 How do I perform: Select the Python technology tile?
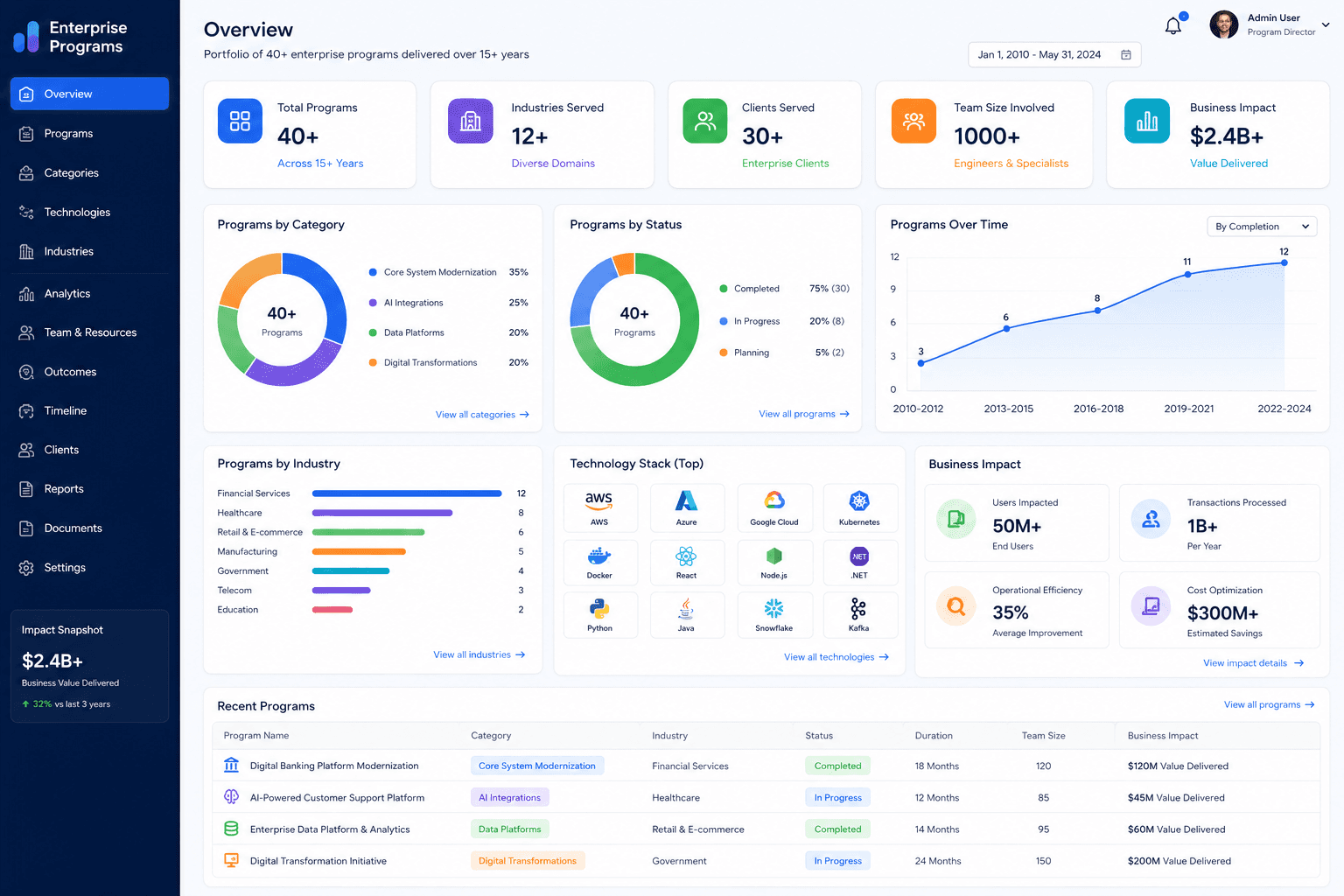pyautogui.click(x=600, y=615)
